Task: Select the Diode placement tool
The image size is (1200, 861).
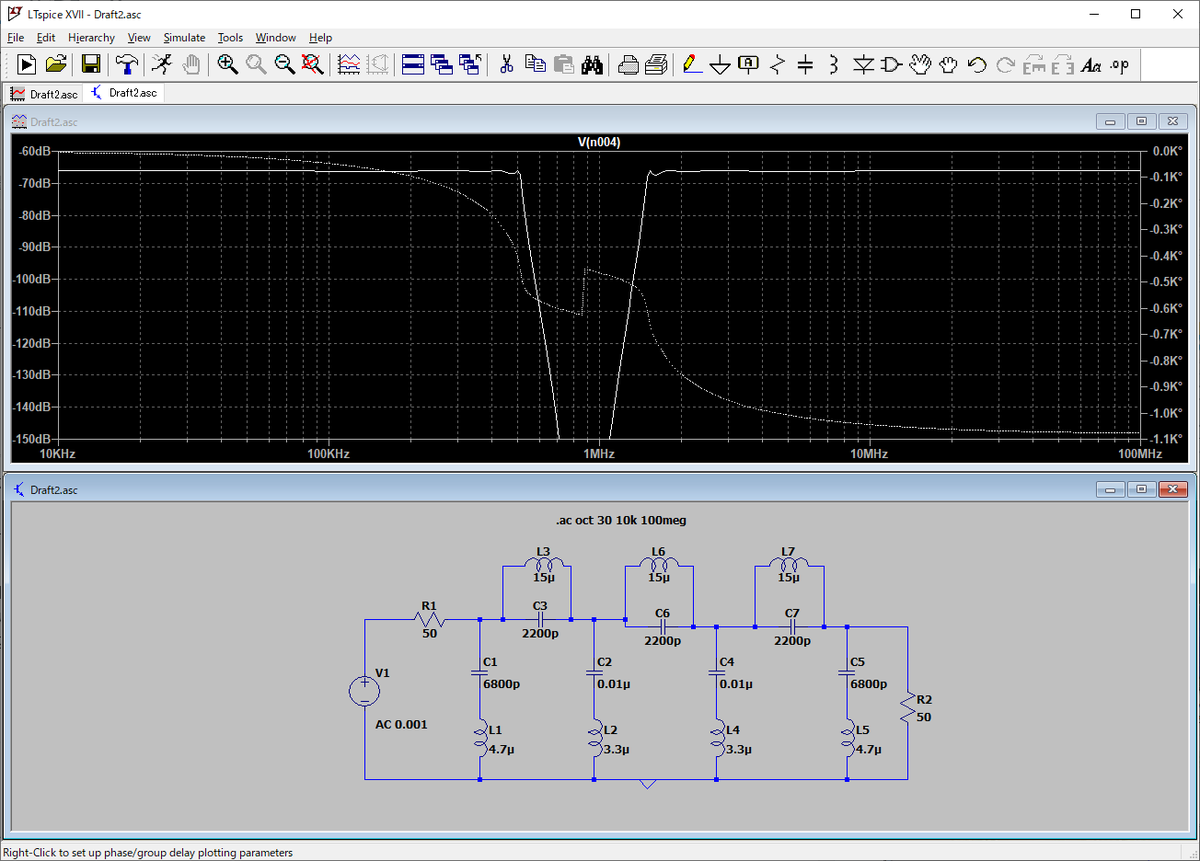Action: [x=864, y=64]
